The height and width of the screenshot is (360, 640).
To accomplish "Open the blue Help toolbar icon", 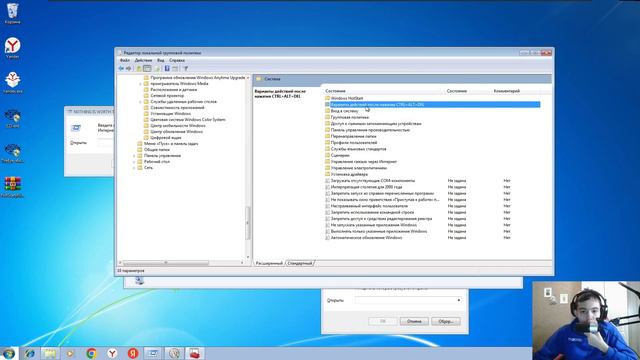I will pos(167,69).
